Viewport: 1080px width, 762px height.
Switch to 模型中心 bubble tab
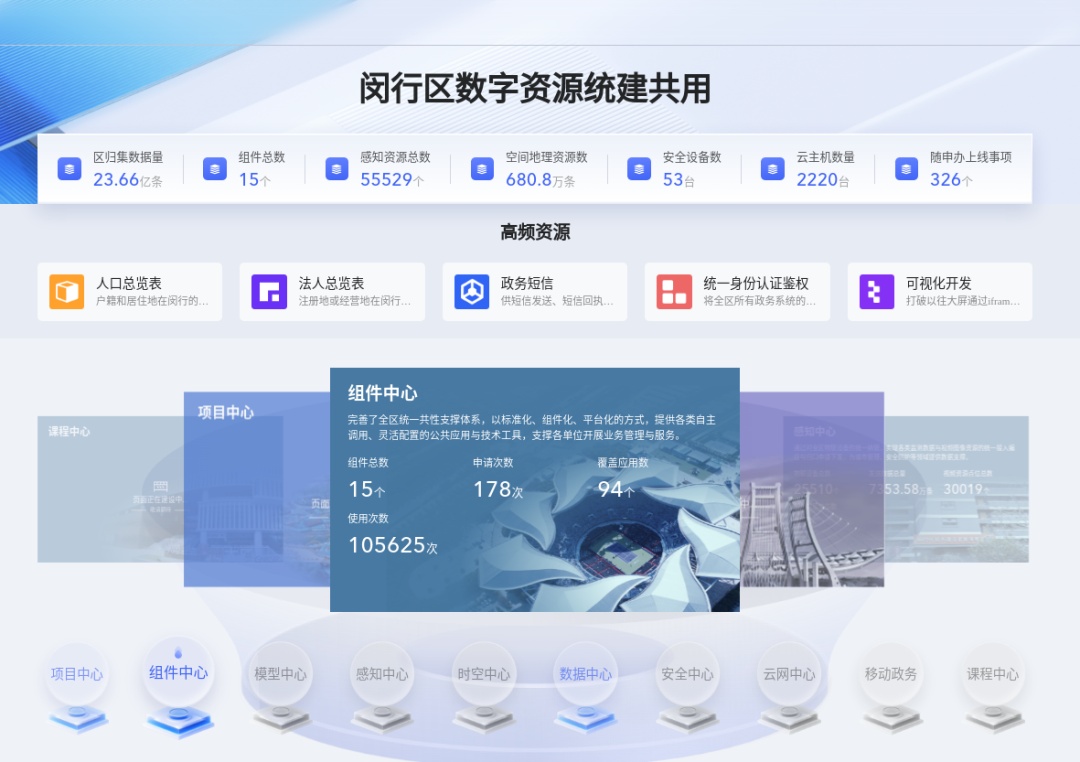pos(280,674)
